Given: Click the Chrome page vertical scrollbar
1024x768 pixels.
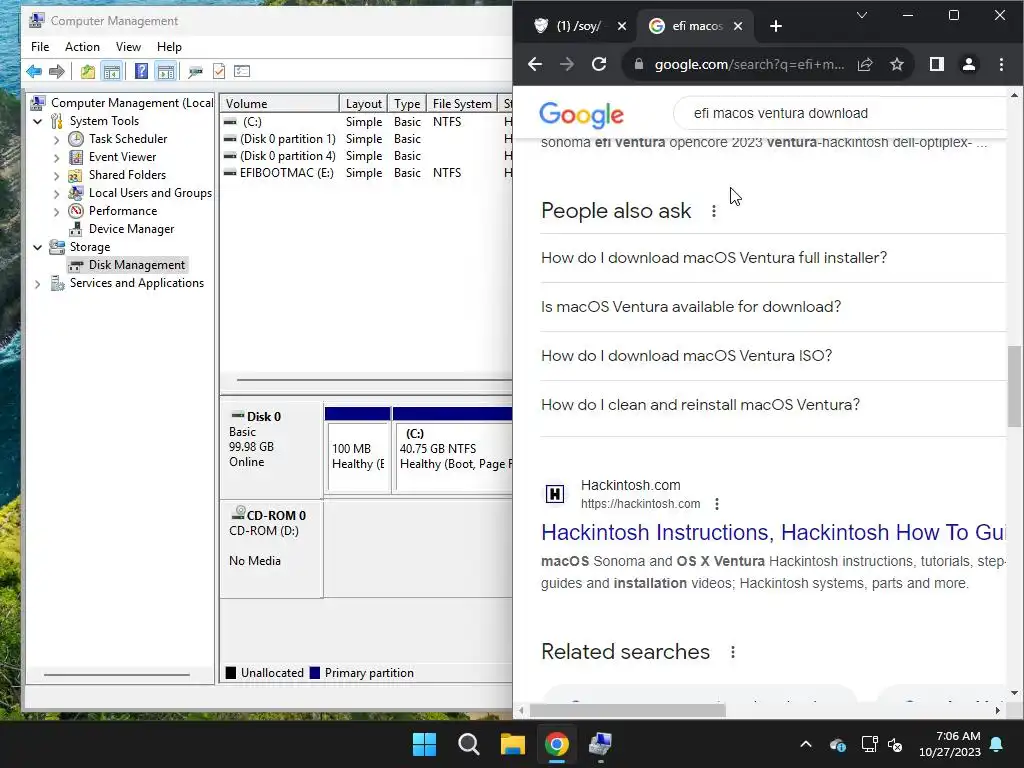Looking at the screenshot, I should click(1014, 385).
